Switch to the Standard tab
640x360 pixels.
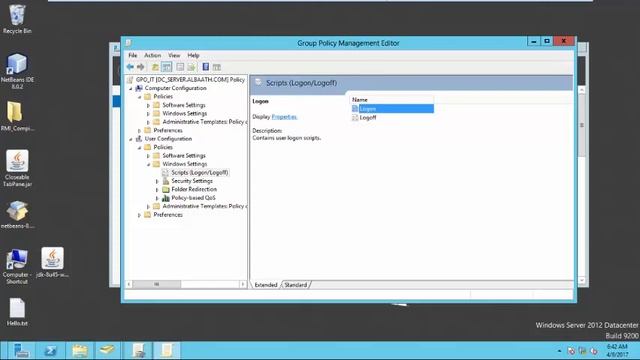point(296,285)
